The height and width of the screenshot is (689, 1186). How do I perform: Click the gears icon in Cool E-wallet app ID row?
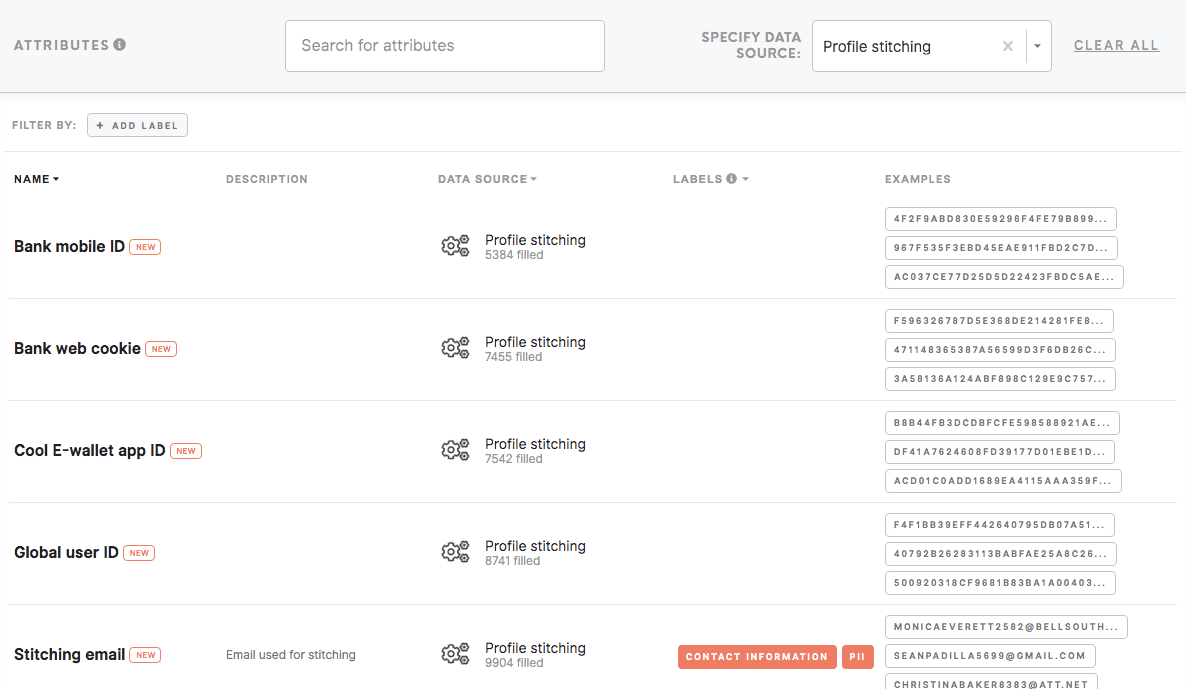pos(455,450)
